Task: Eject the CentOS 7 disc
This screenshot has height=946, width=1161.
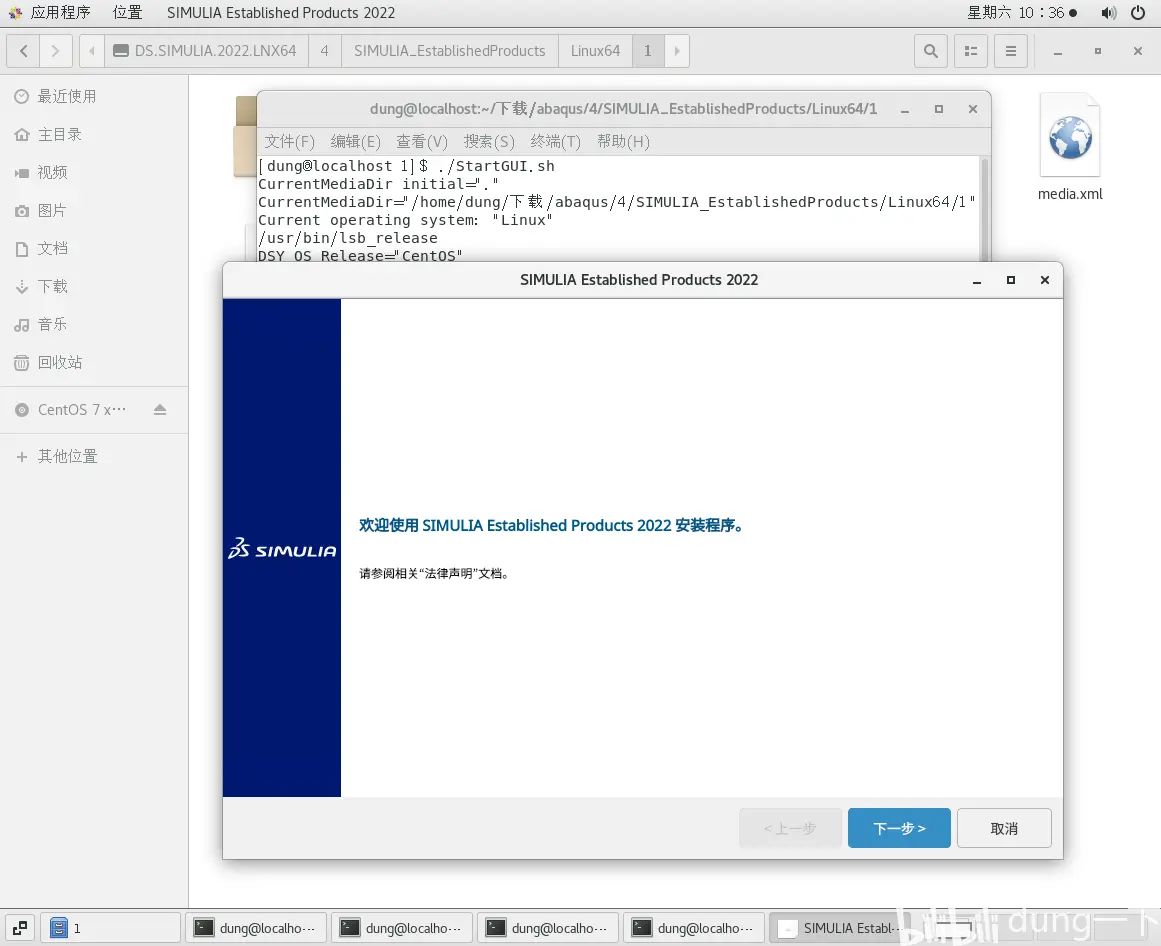Action: [160, 409]
